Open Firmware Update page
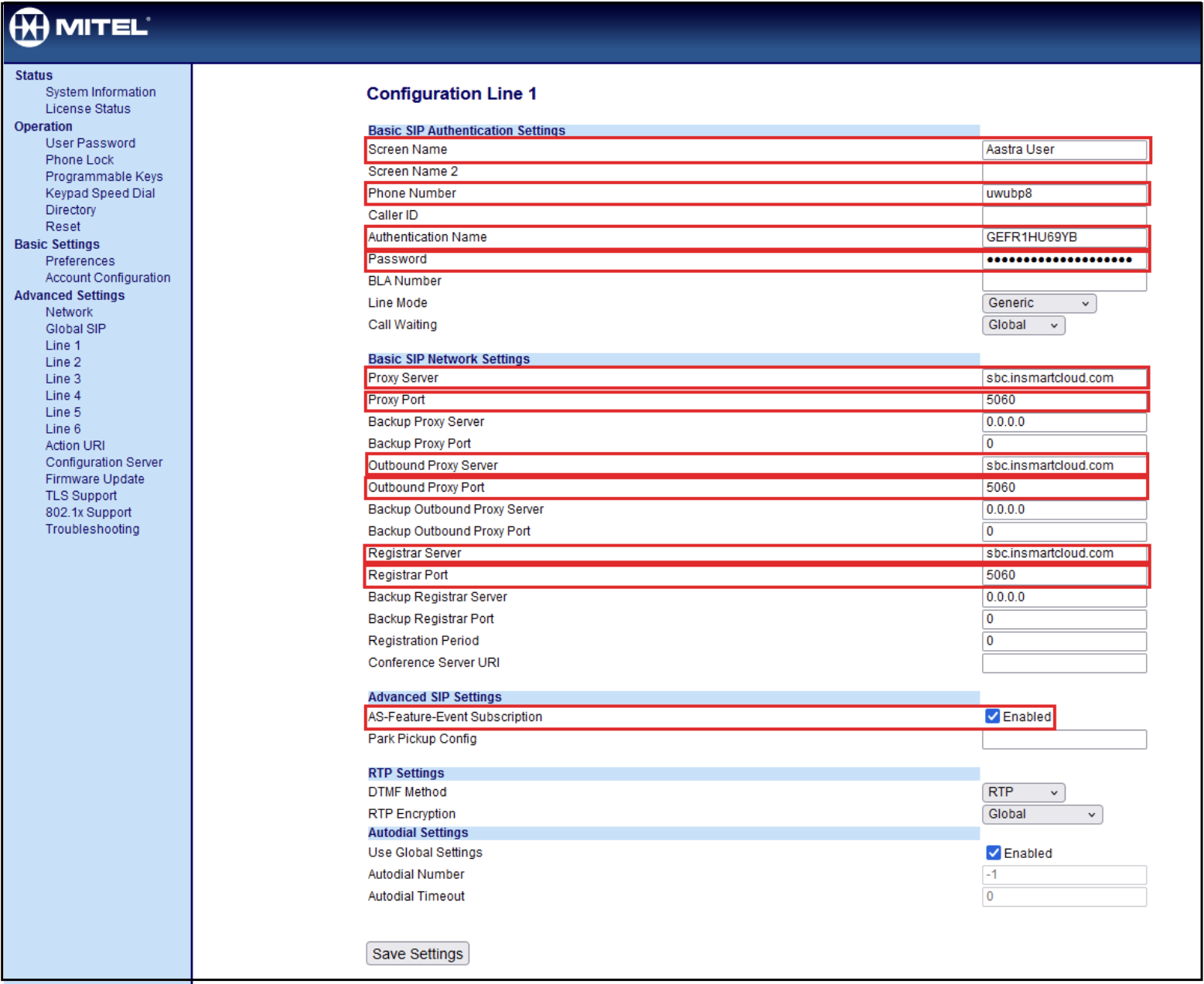This screenshot has width=1204, height=984. tap(94, 479)
